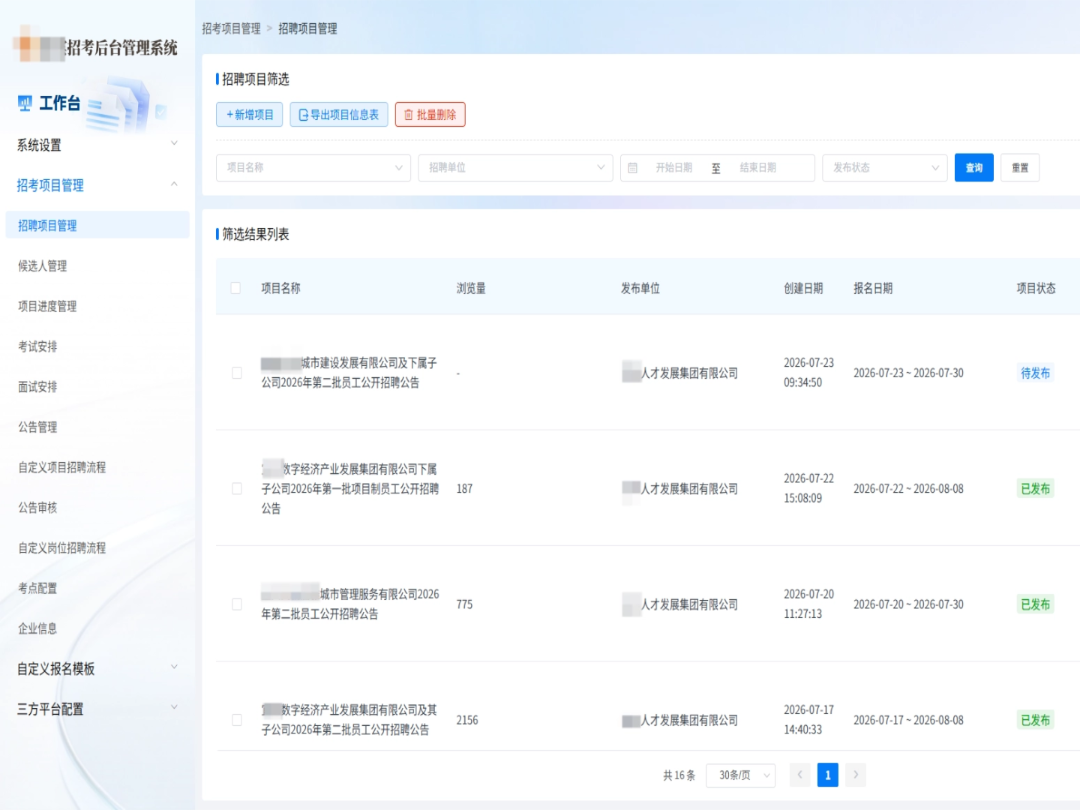The width and height of the screenshot is (1080, 810).
Task: Click the blue 查询 button
Action: click(974, 167)
